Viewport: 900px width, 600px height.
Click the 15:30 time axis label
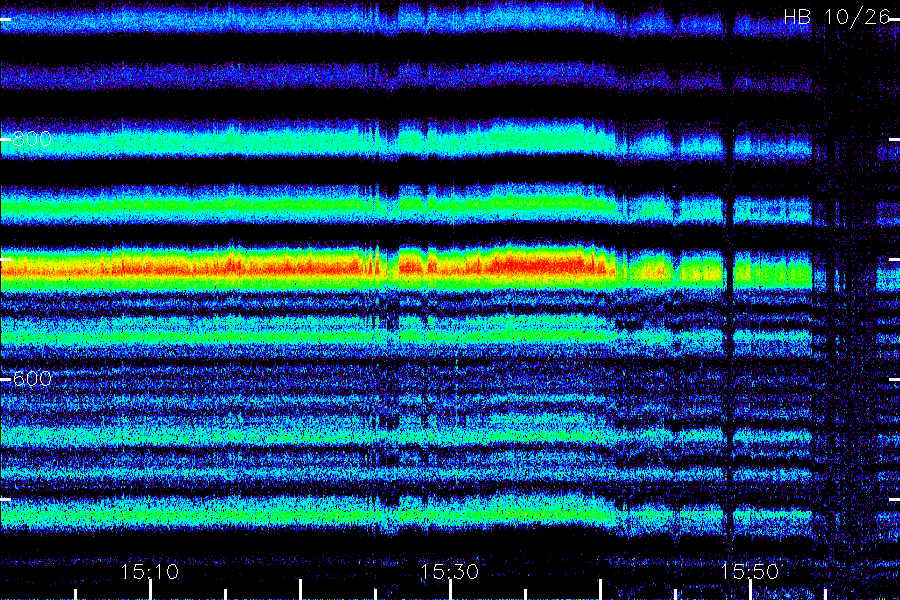(x=449, y=571)
